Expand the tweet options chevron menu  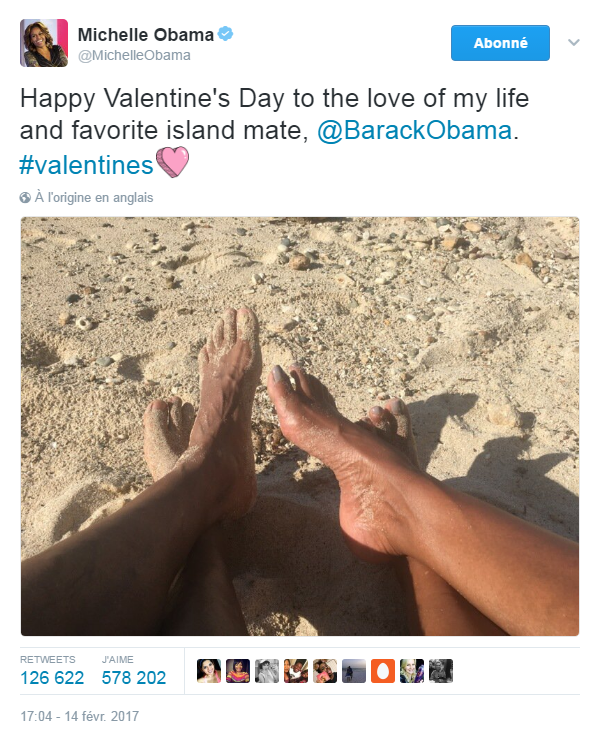(574, 43)
